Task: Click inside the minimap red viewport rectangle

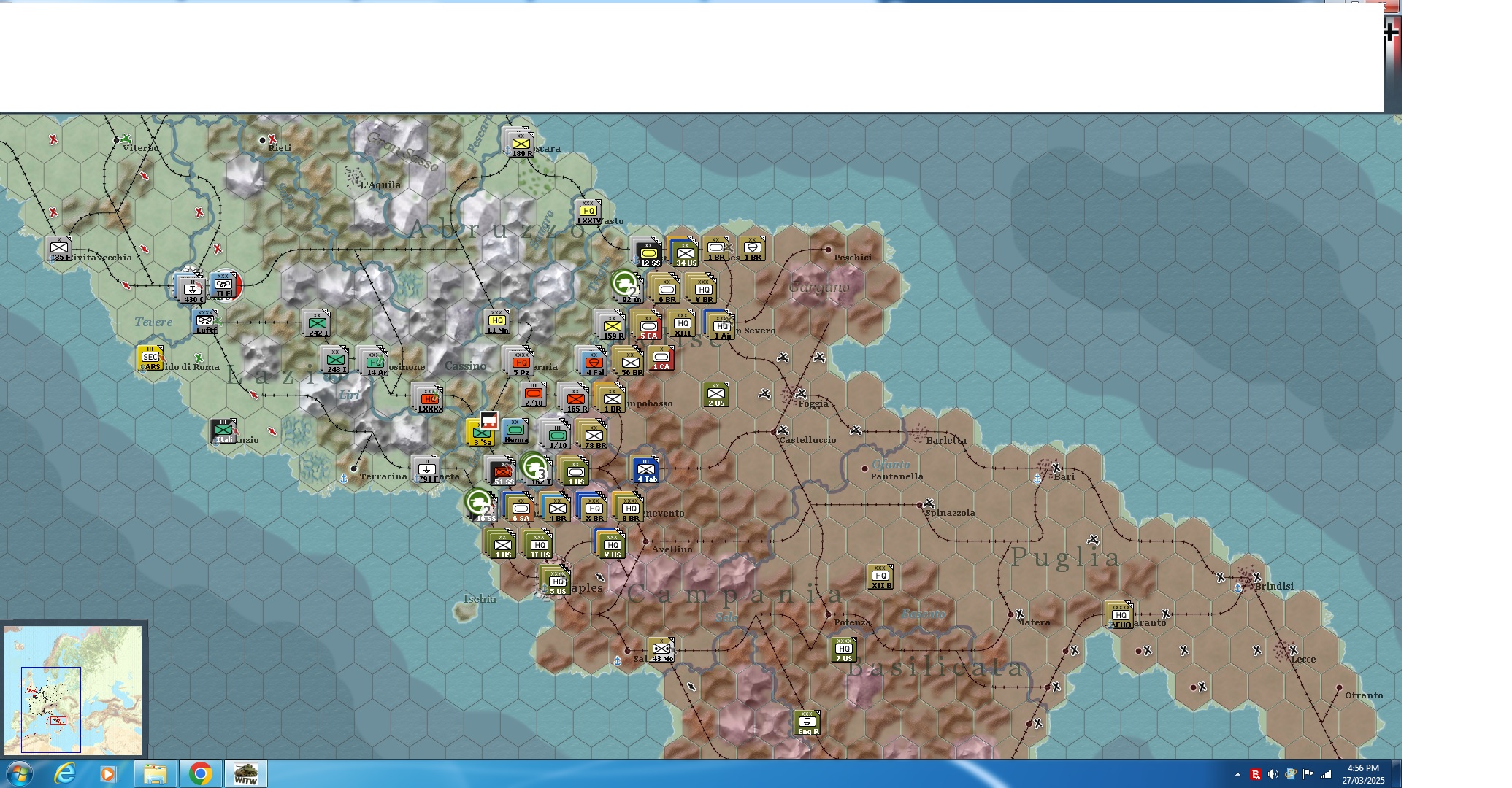Action: 58,721
